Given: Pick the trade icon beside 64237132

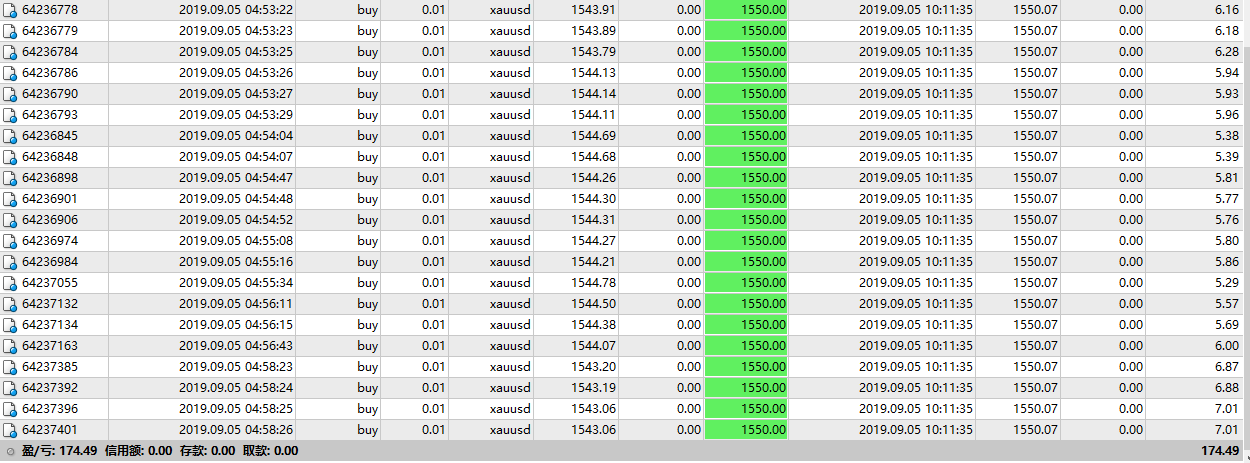Looking at the screenshot, I should click(x=10, y=304).
